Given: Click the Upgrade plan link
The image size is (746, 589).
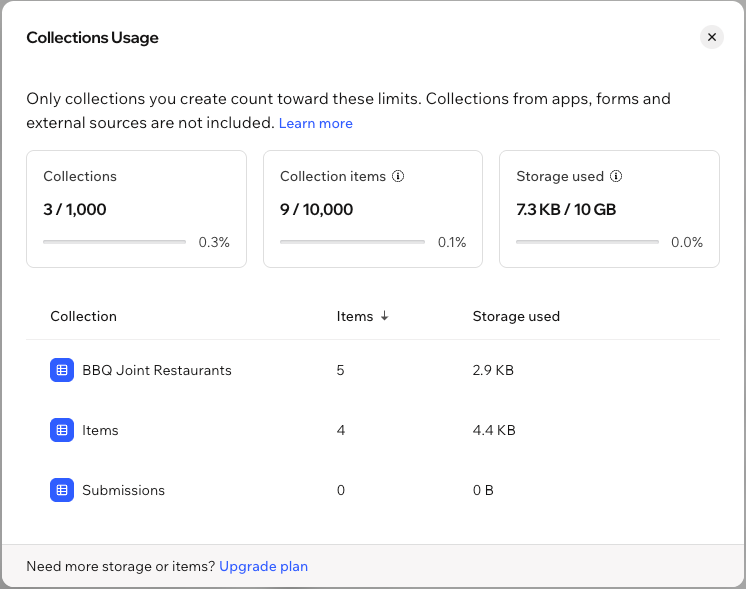Looking at the screenshot, I should [x=263, y=566].
